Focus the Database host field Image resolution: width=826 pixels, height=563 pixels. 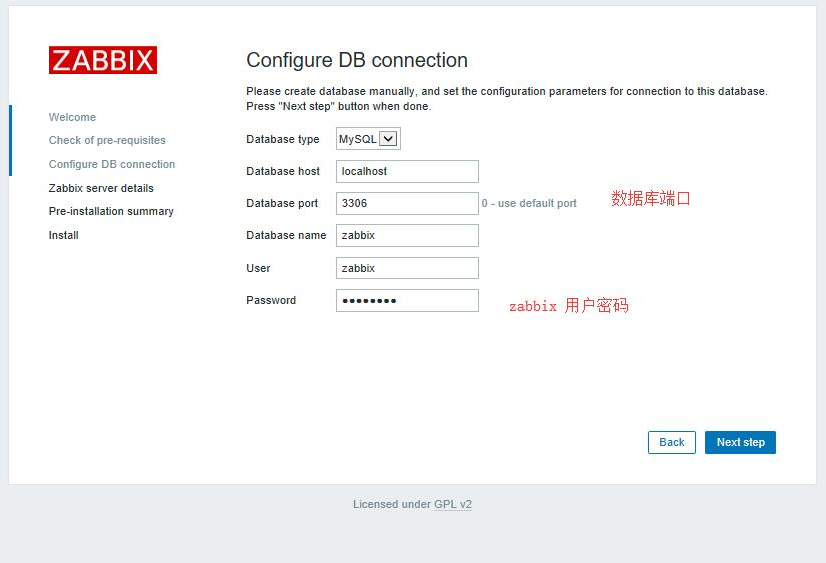pos(407,171)
